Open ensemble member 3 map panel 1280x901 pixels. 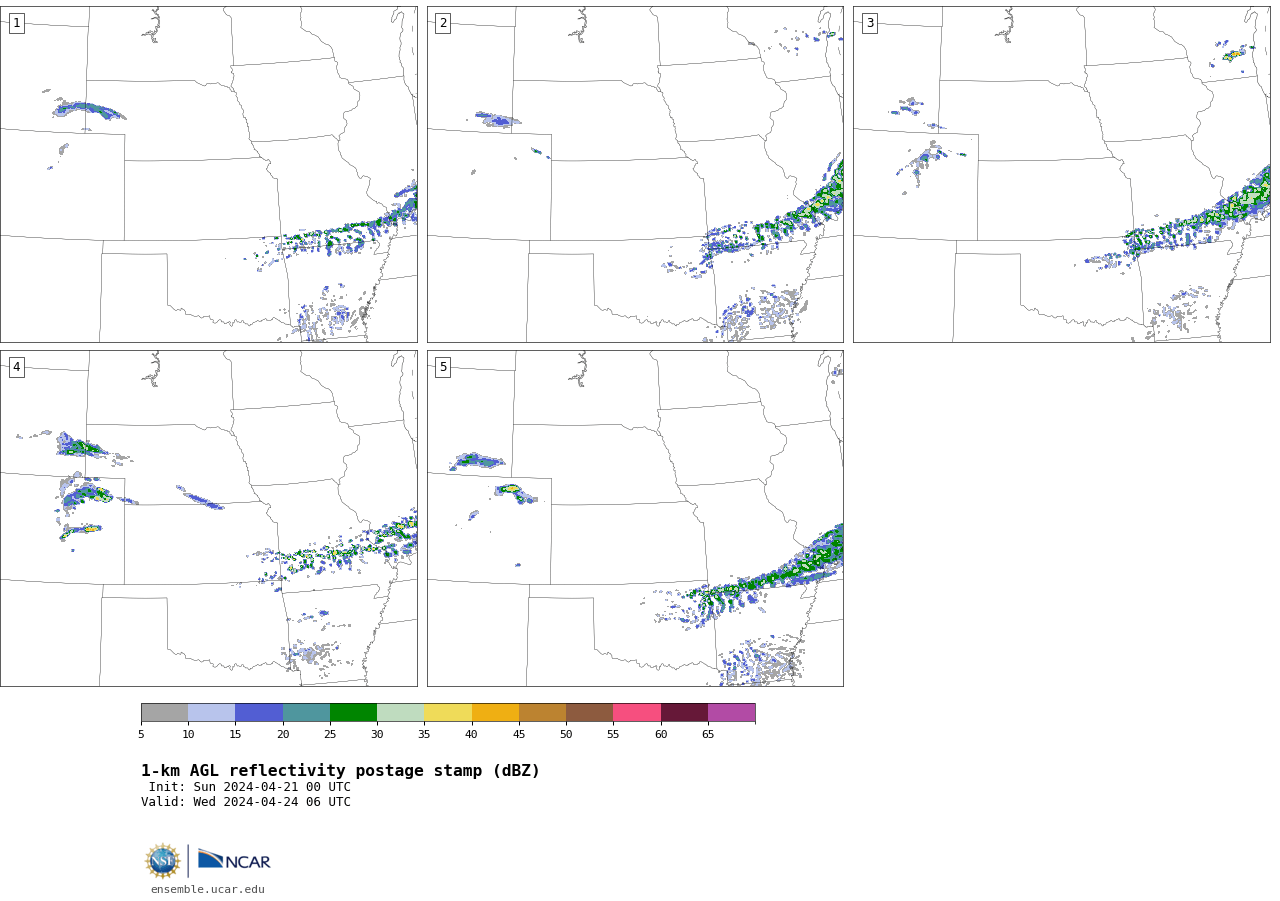(1061, 174)
